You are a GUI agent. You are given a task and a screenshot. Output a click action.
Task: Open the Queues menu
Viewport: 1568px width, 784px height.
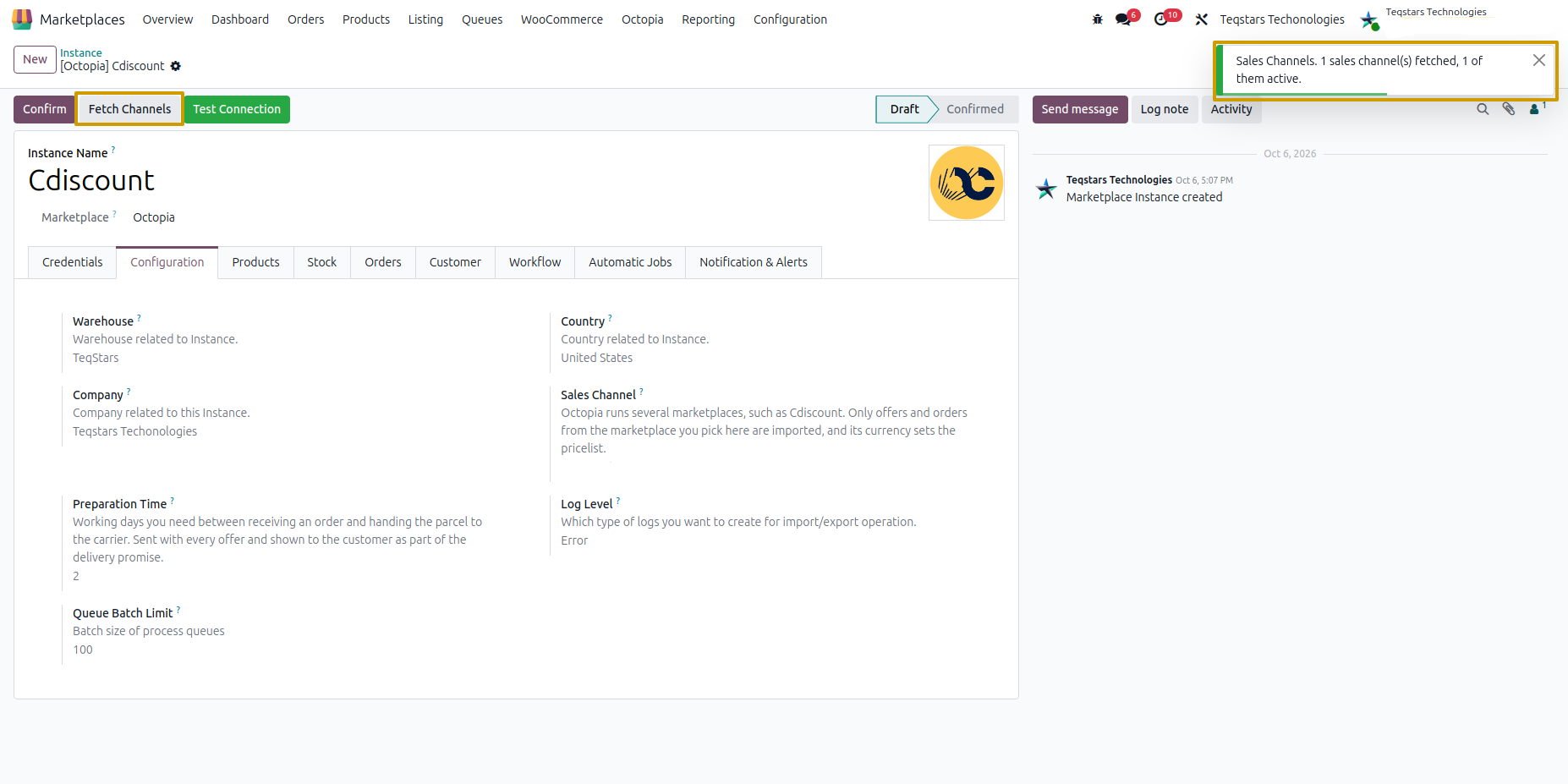coord(482,19)
